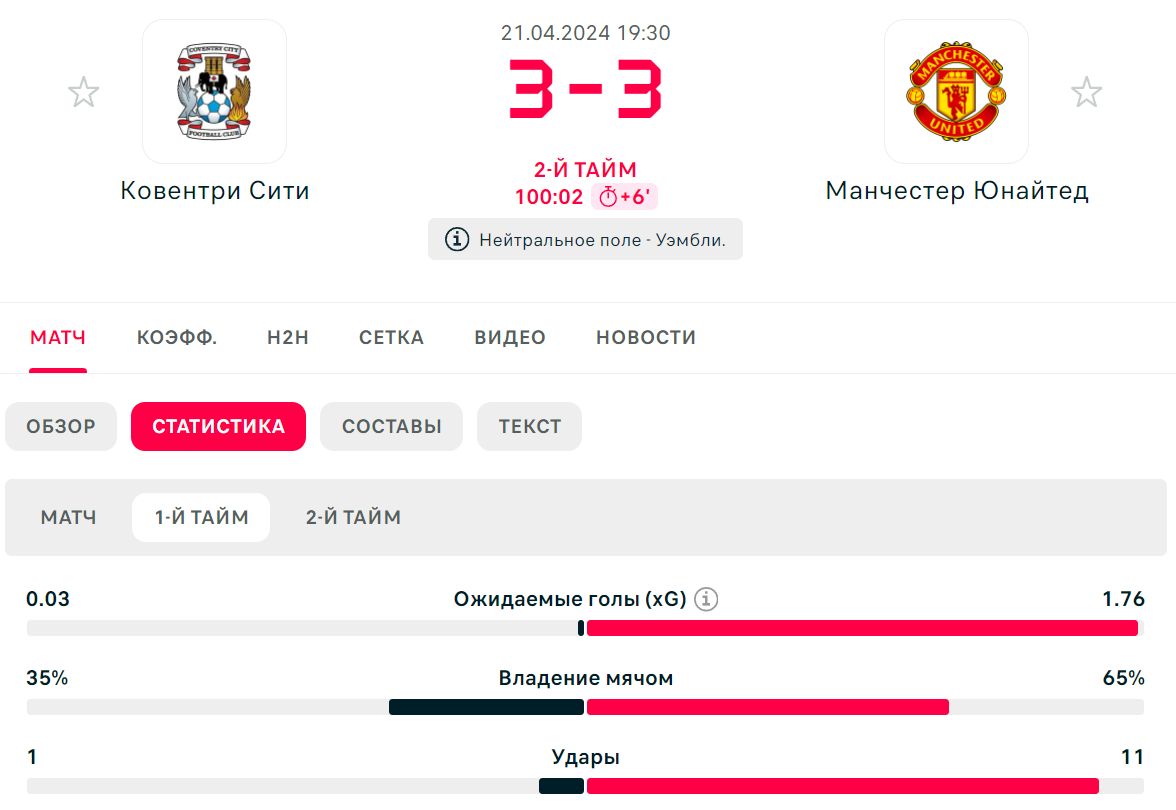
Task: Open the Coventry City club crest
Action: coord(214,92)
